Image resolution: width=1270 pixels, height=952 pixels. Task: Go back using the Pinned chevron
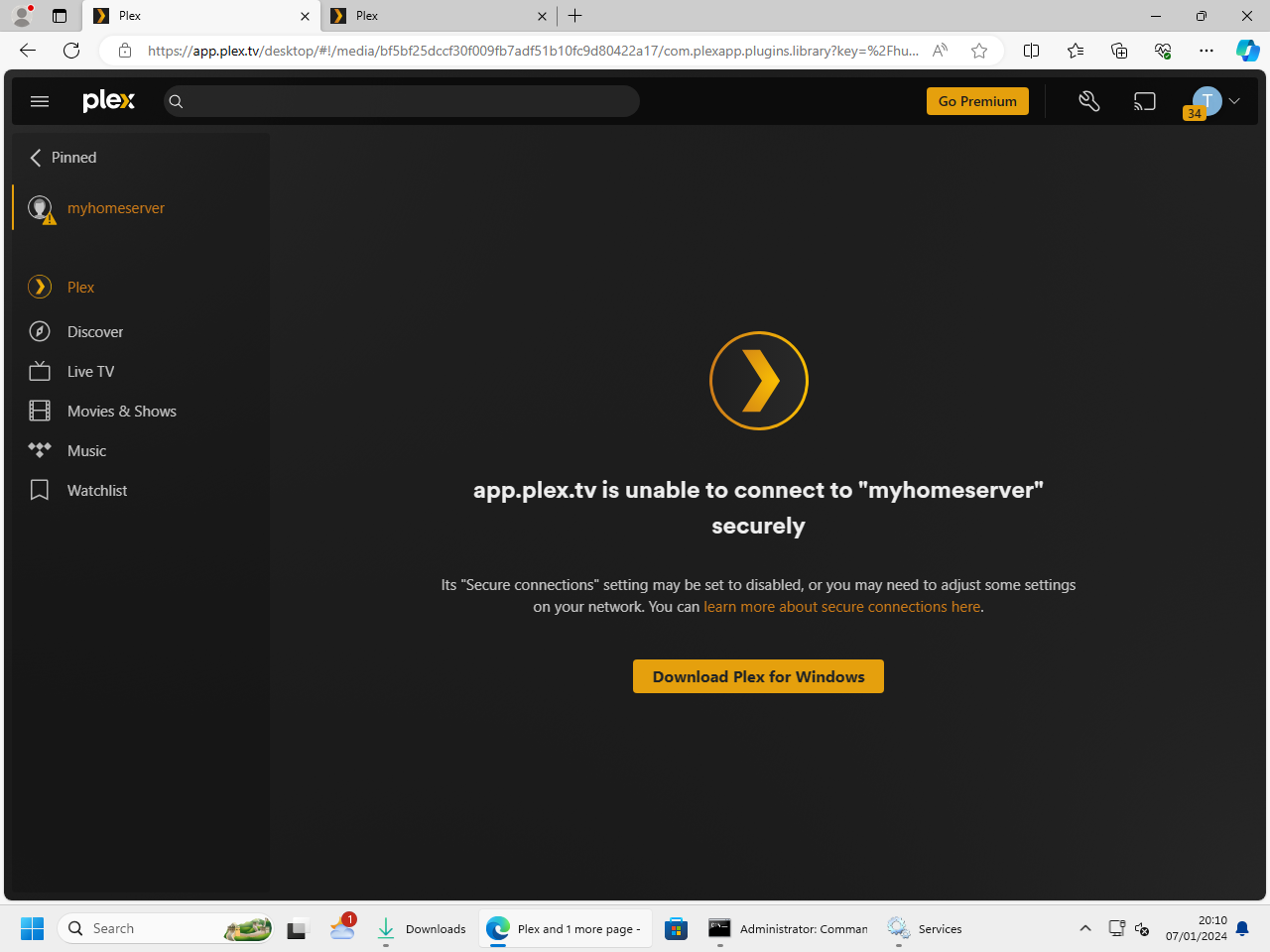pos(36,158)
